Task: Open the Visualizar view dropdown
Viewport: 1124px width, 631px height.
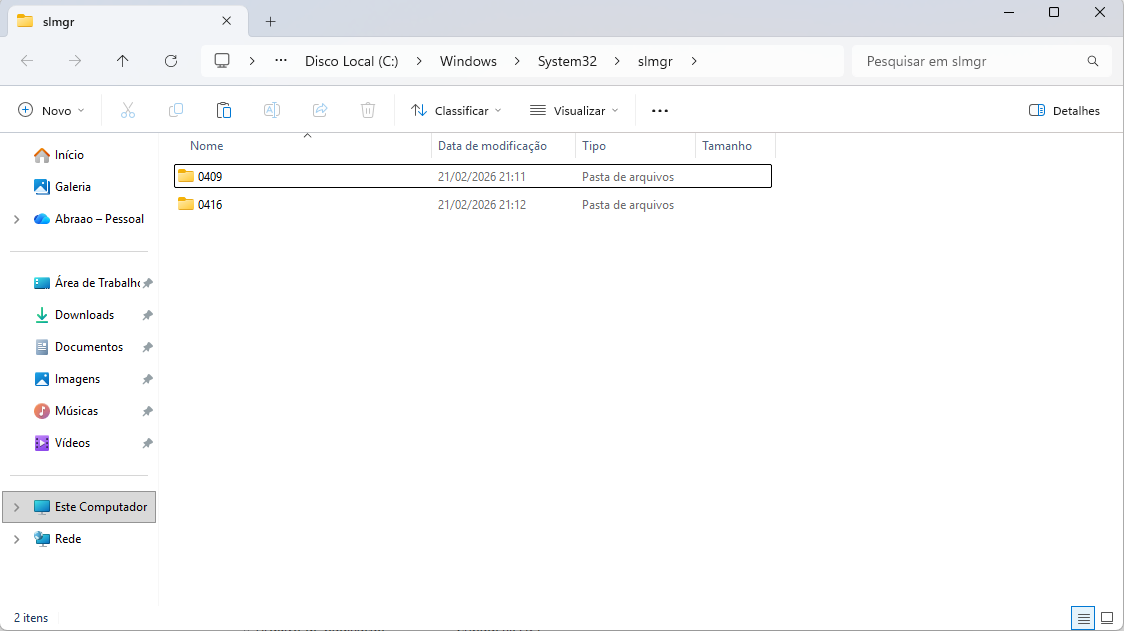Action: (573, 110)
